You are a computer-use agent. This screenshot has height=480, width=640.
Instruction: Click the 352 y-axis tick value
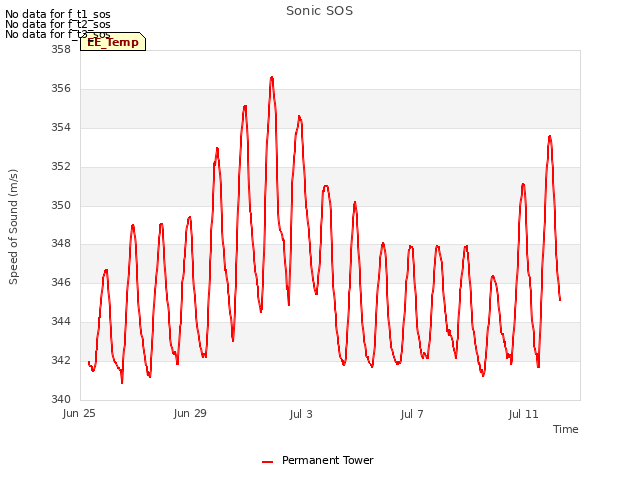[61, 167]
